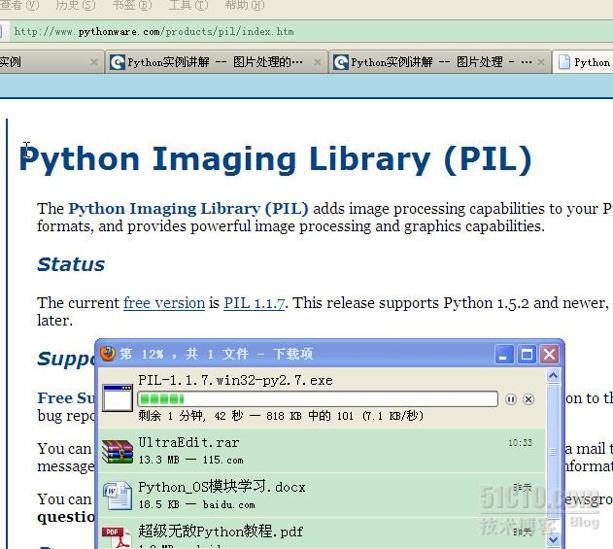The width and height of the screenshot is (613, 549).
Task: Click the download progress bar
Action: pyautogui.click(x=317, y=399)
